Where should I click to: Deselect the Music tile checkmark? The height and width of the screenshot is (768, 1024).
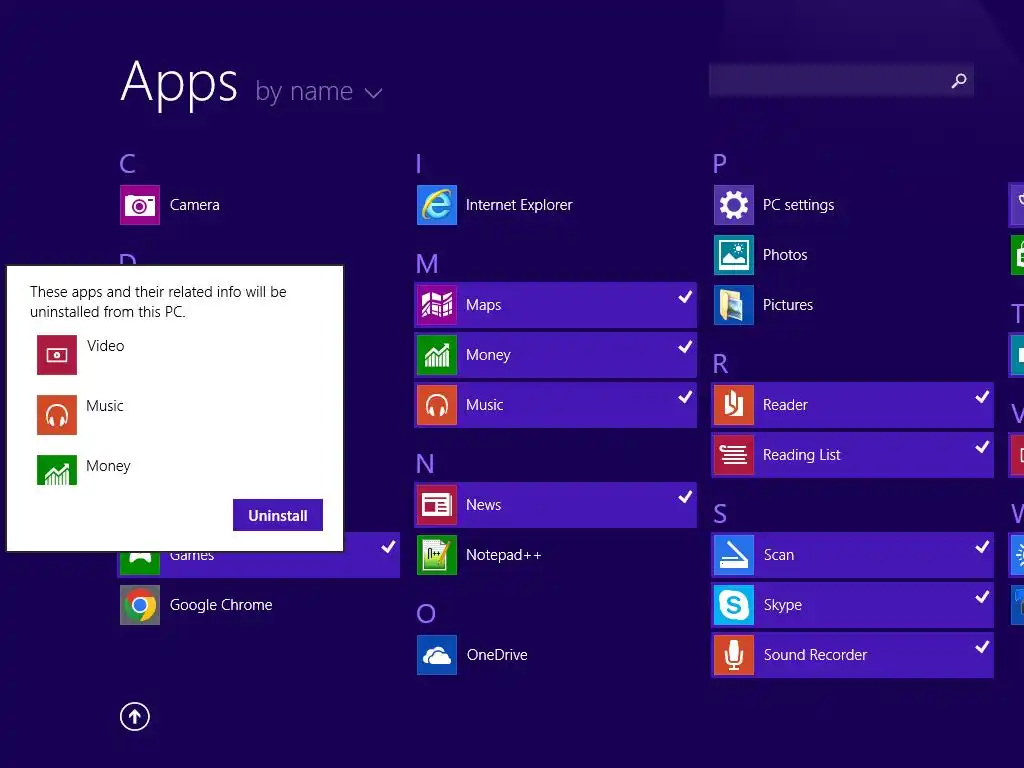click(685, 397)
